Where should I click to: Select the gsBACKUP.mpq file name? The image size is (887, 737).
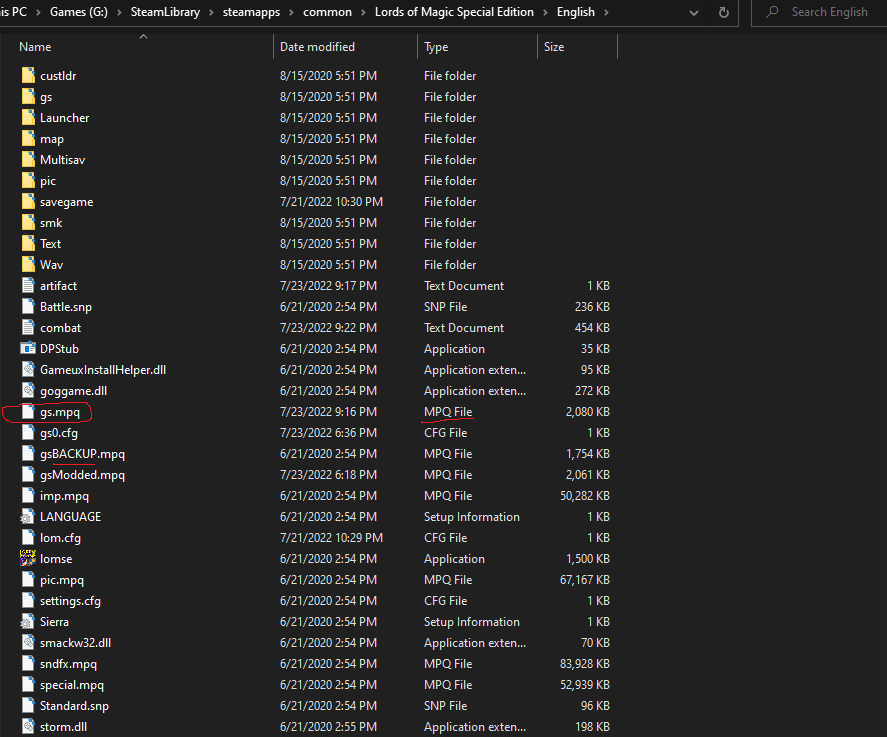83,454
